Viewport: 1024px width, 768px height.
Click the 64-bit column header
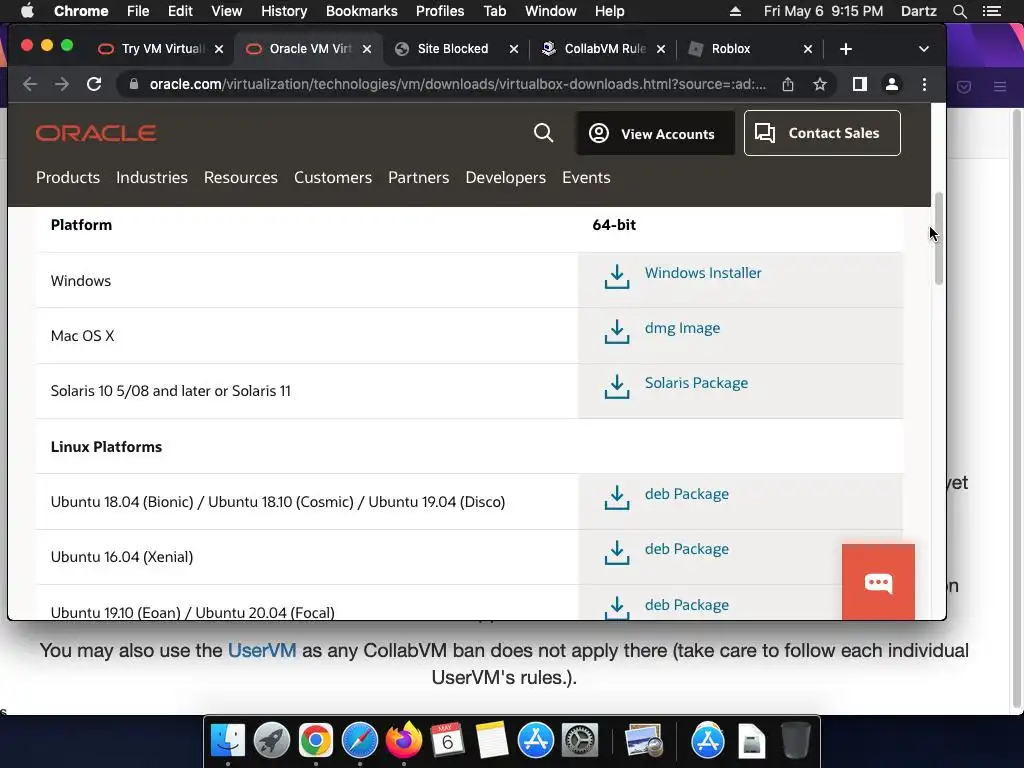click(614, 225)
